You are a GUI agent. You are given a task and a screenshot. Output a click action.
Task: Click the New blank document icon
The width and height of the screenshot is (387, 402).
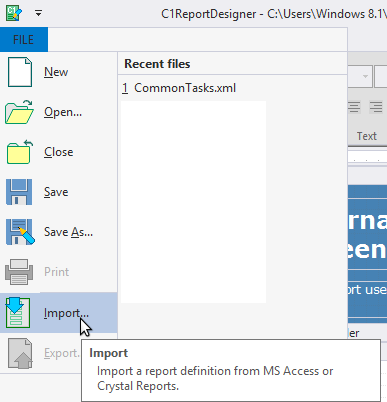coord(20,72)
